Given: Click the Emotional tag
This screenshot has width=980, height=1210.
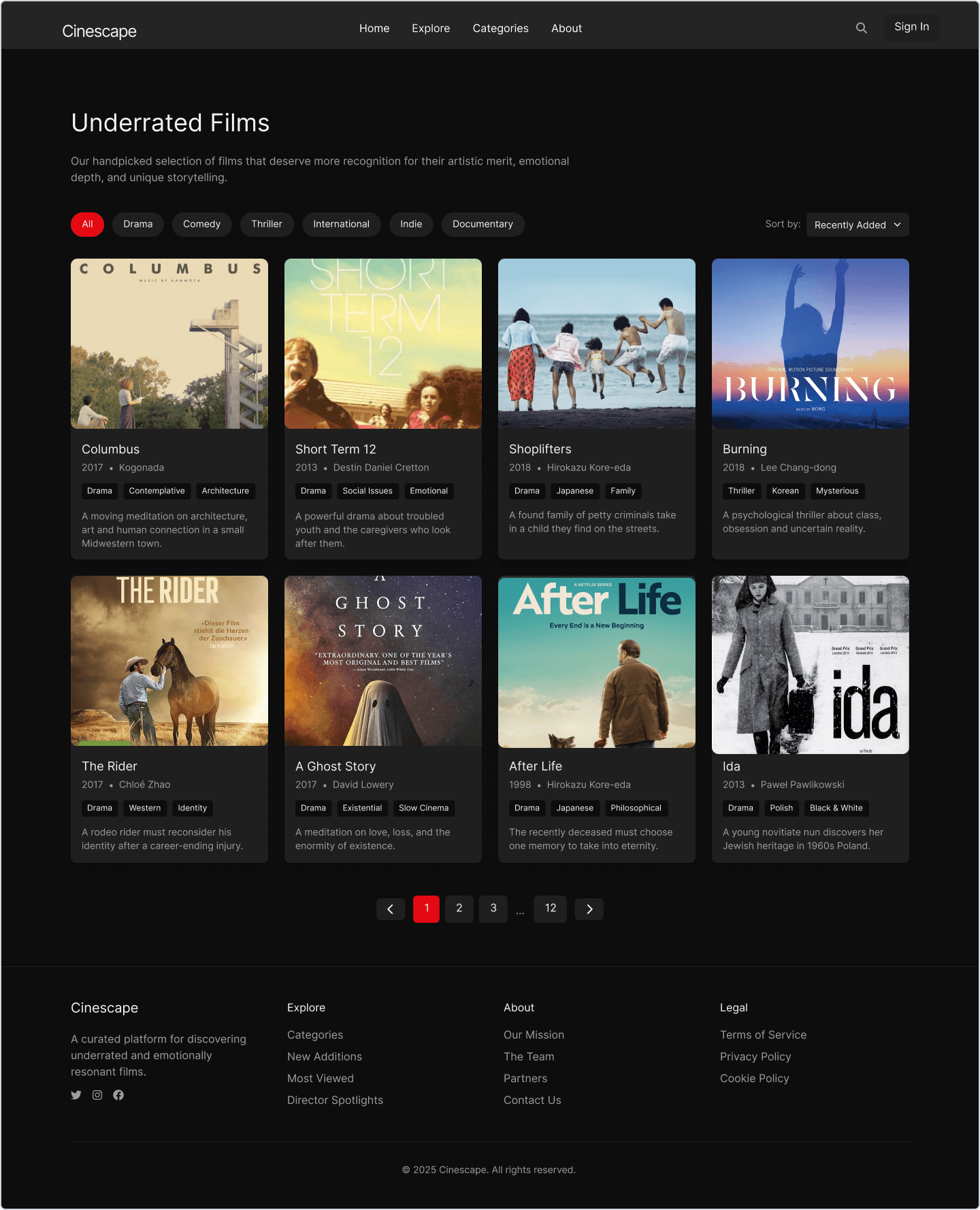Looking at the screenshot, I should pos(429,491).
